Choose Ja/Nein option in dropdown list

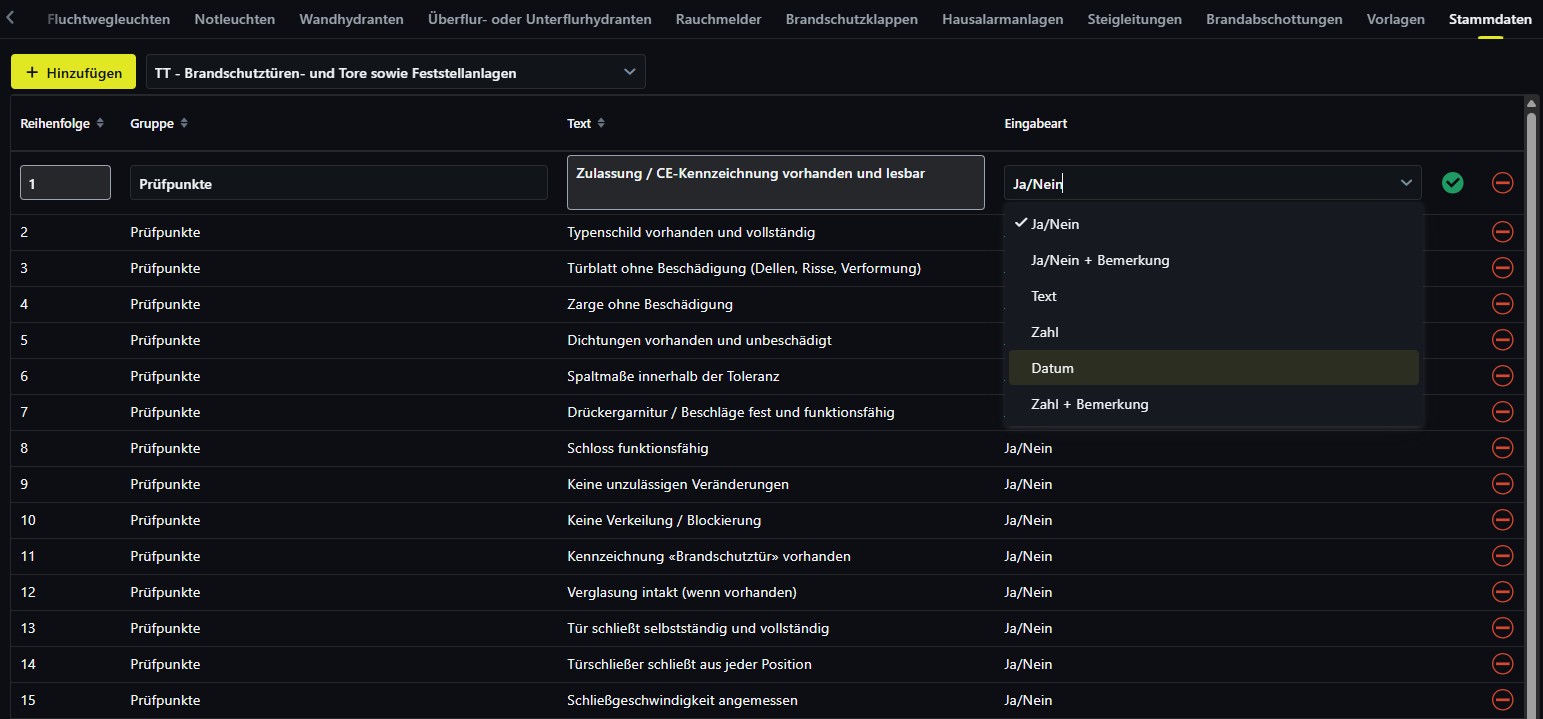click(1214, 224)
